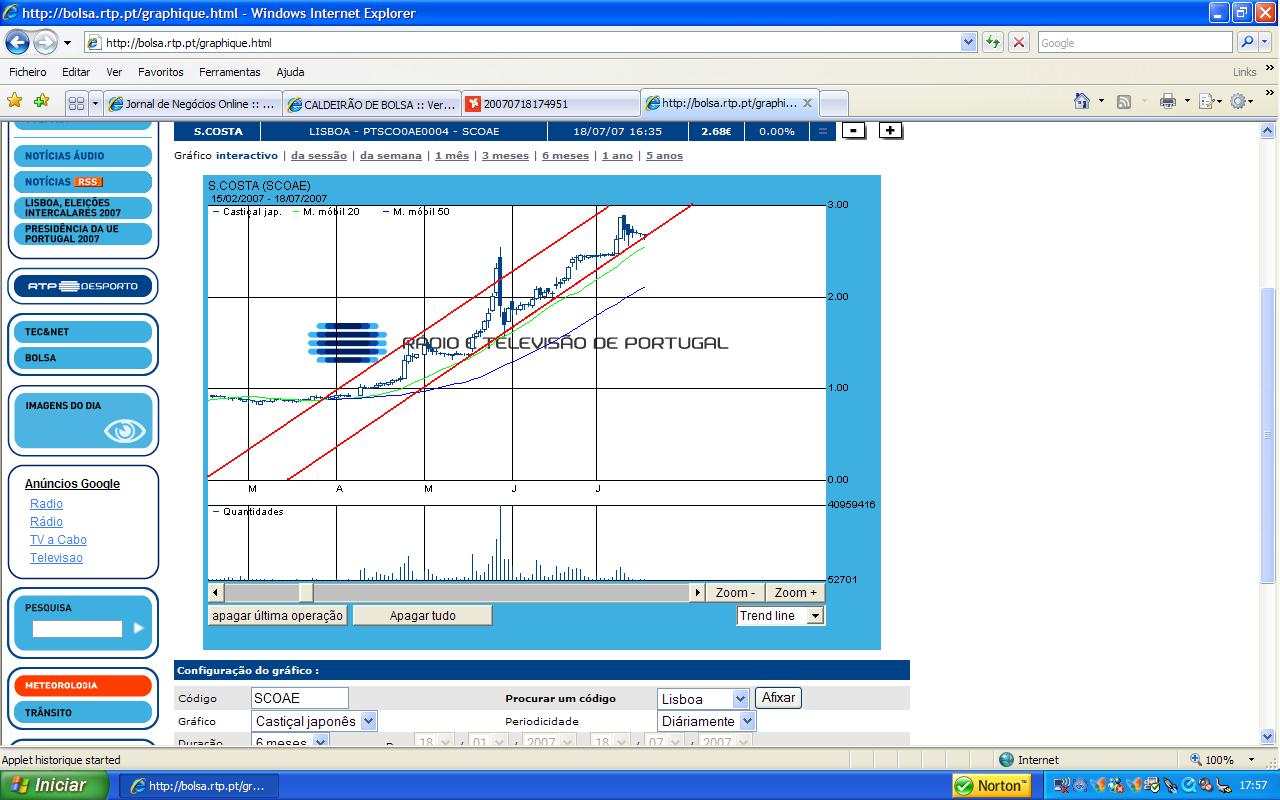Open the Lisboa market dropdown
Screen dimensions: 1280x800
click(x=740, y=699)
